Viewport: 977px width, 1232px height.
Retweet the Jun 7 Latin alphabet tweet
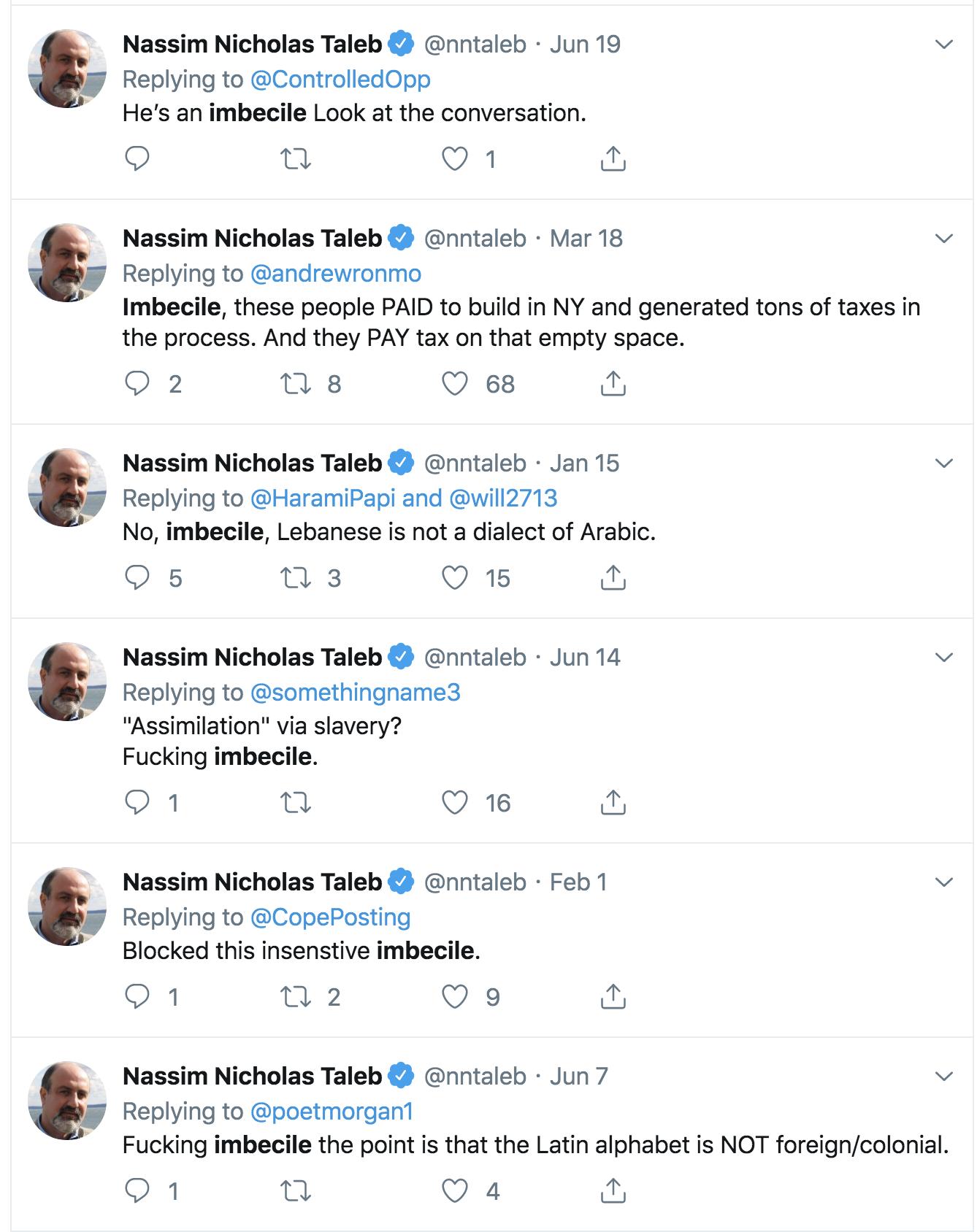pyautogui.click(x=296, y=1190)
